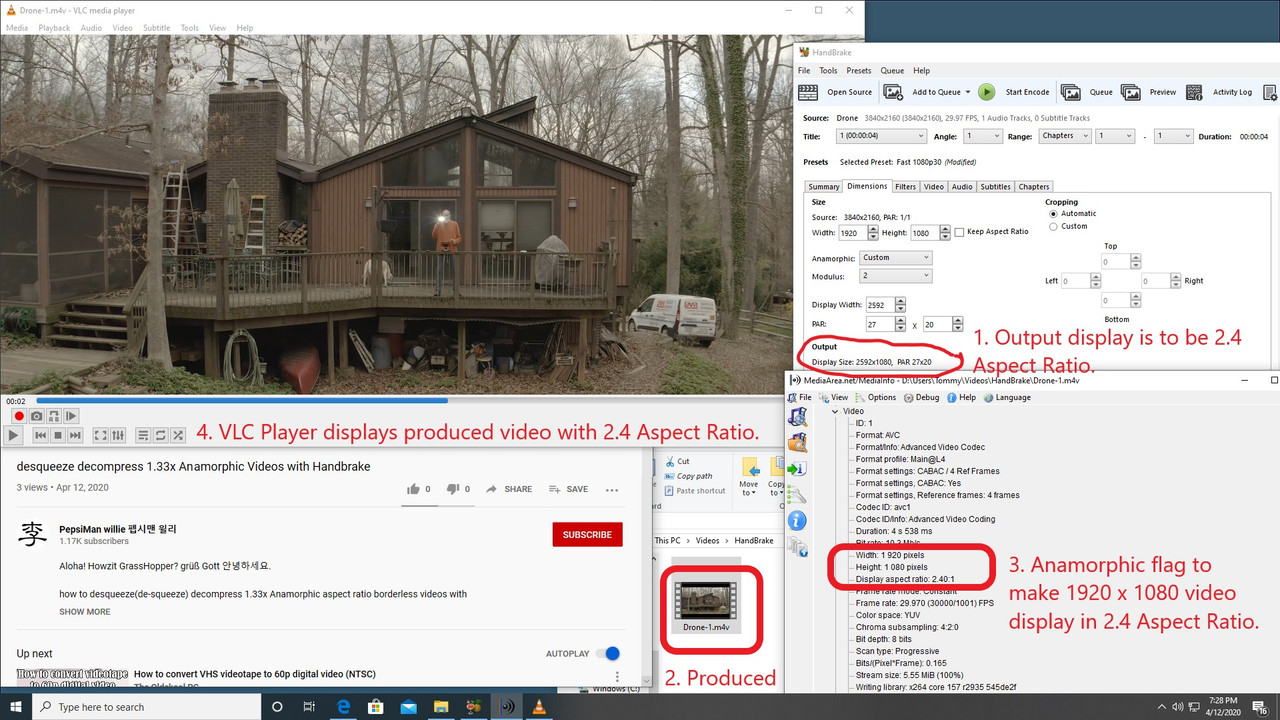This screenshot has width=1280, height=720.
Task: Collapse the Video tree node in MediaInfo
Action: (835, 411)
